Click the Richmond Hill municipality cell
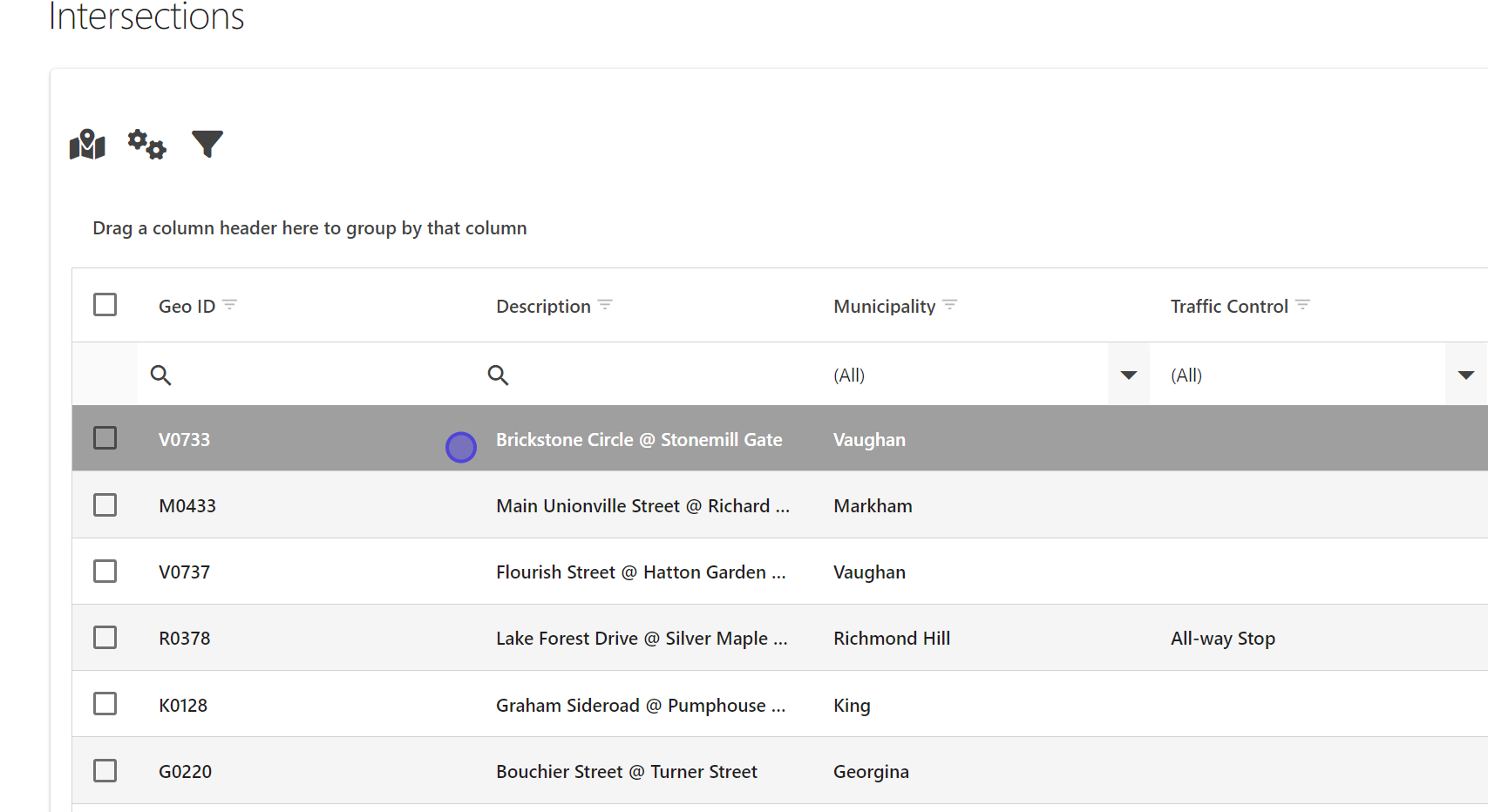This screenshot has height=812, width=1488. [x=892, y=639]
